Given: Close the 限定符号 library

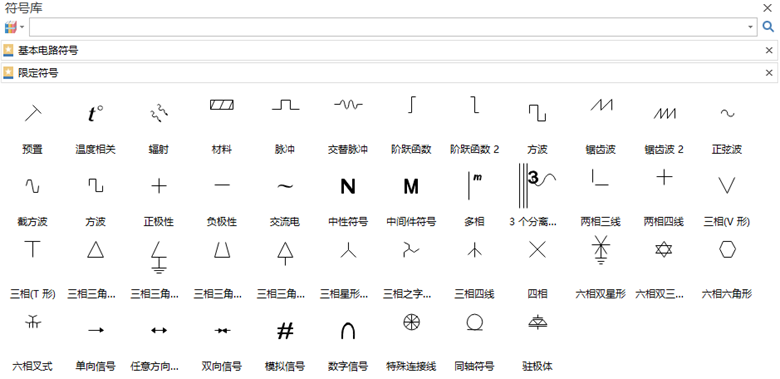Looking at the screenshot, I should coord(769,73).
